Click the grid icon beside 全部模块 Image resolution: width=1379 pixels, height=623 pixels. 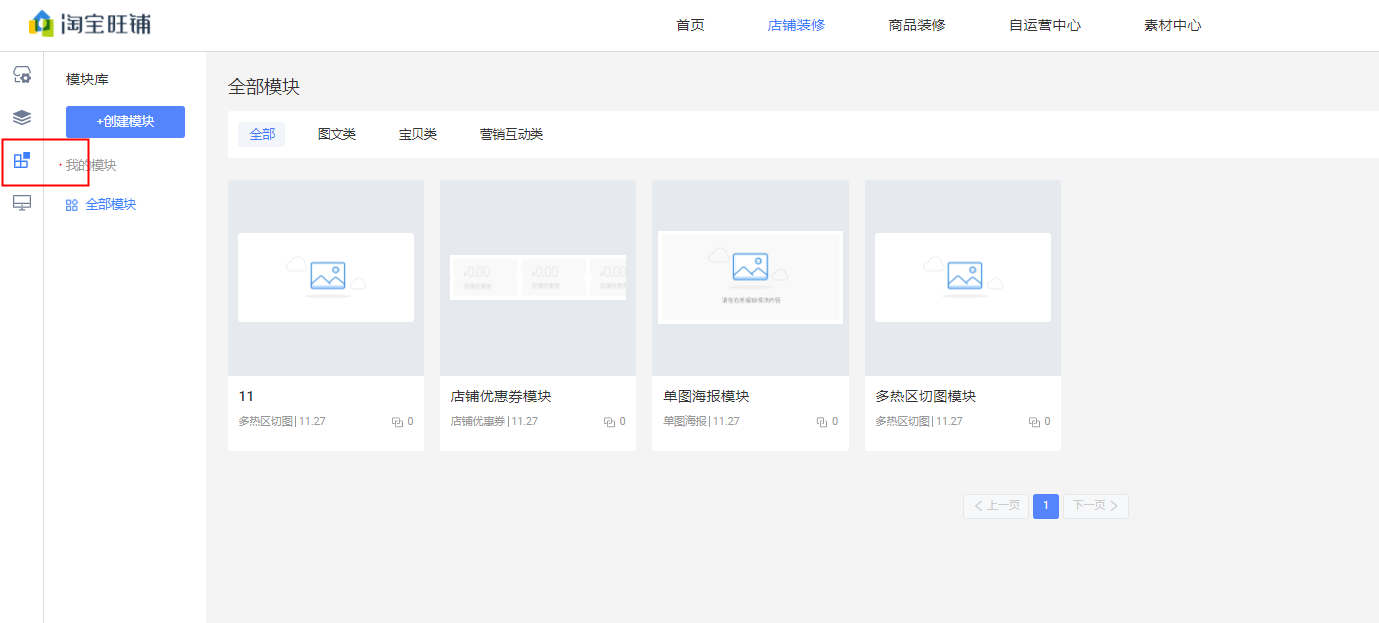tap(70, 203)
